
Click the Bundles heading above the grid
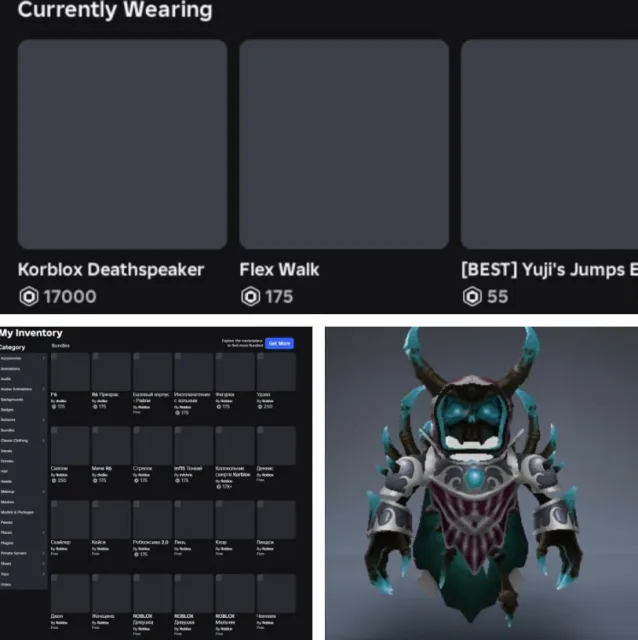tap(60, 346)
